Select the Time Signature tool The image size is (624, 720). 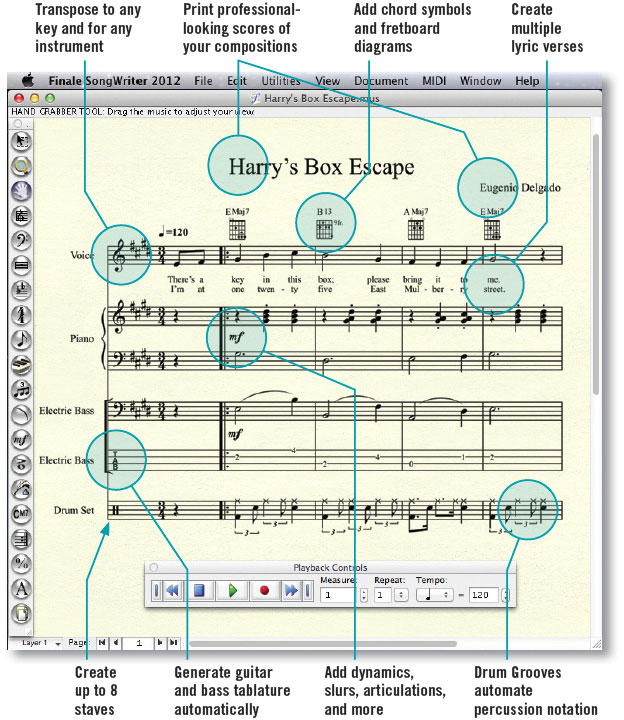tap(21, 315)
